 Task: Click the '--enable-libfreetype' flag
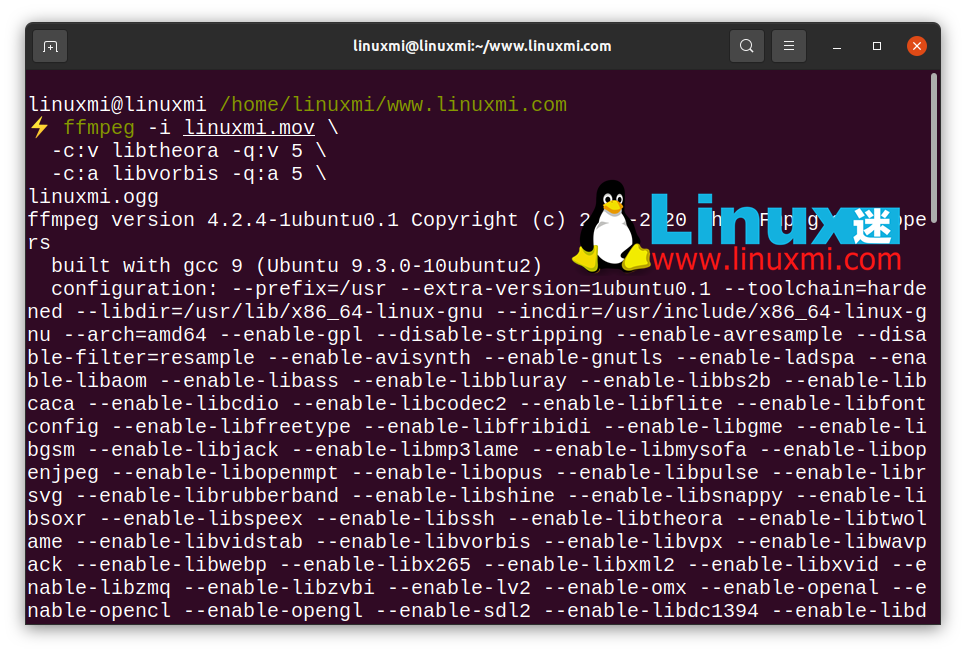point(231,427)
